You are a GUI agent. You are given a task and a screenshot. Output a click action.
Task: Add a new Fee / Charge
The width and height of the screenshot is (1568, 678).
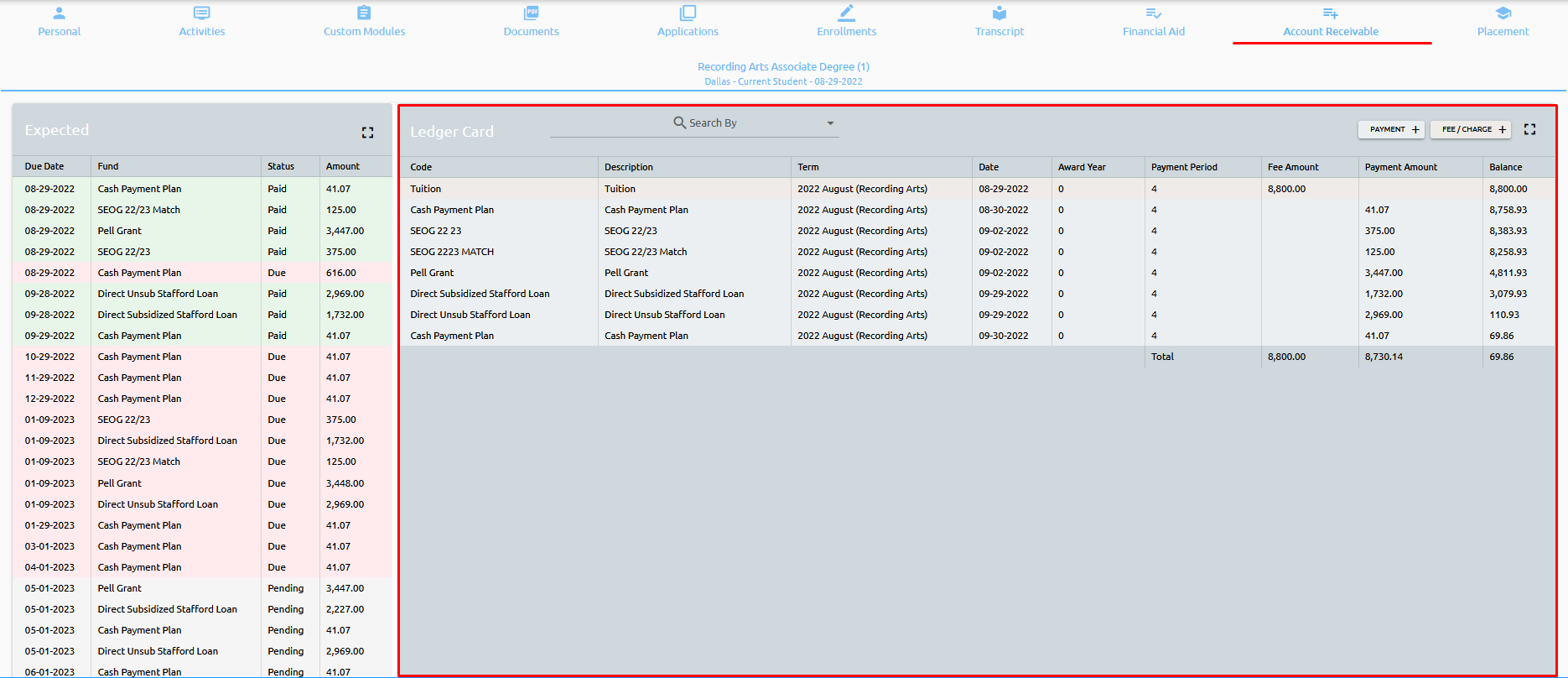1470,129
